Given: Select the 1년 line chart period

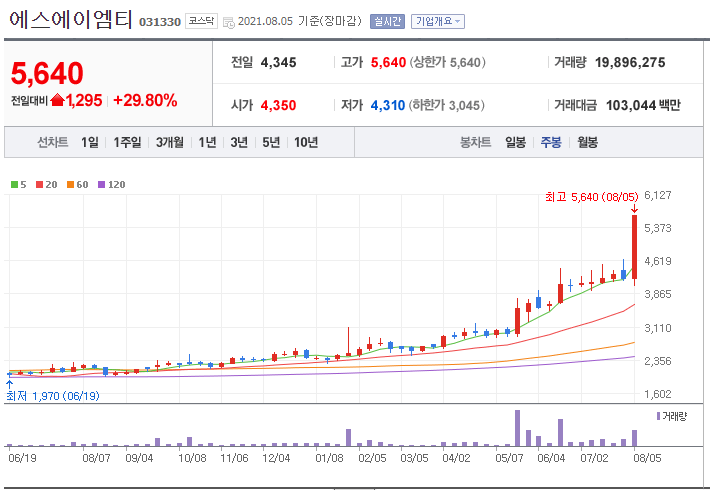Looking at the screenshot, I should click(207, 143).
